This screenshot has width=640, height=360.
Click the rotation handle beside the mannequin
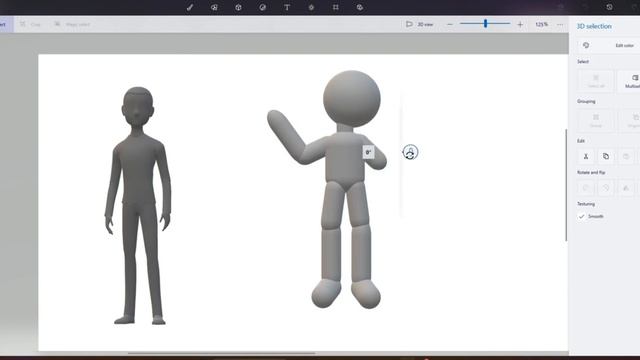click(410, 152)
